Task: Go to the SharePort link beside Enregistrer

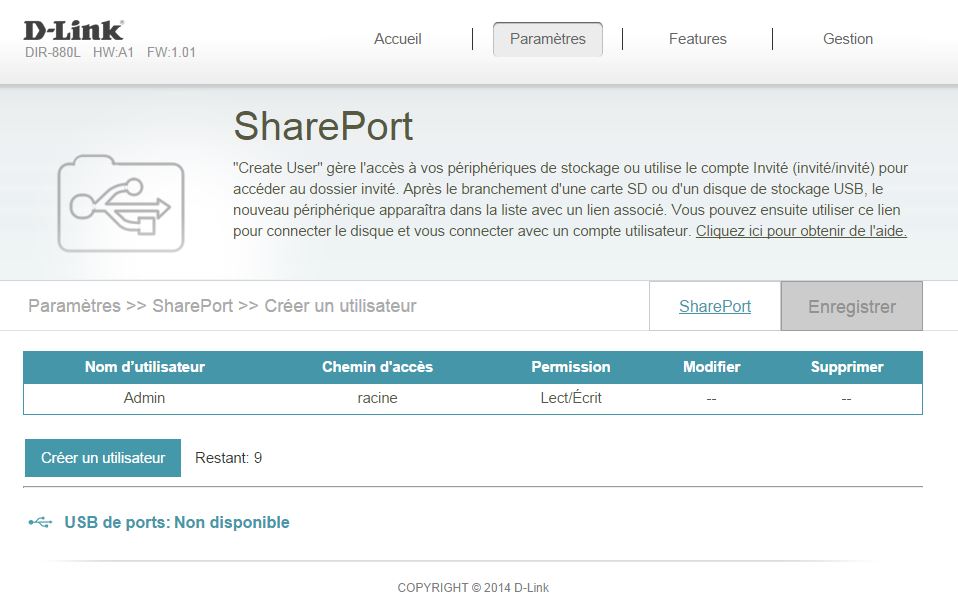Action: 714,307
